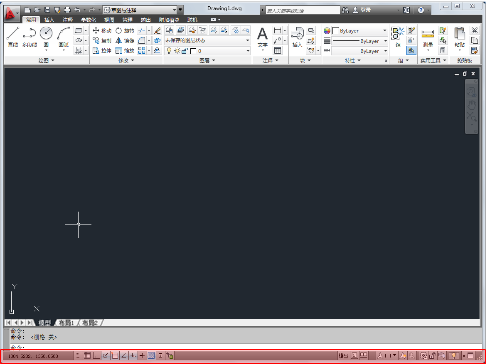Switch to the Output (输出) ribbon tab
The image size is (486, 364).
[x=146, y=20]
